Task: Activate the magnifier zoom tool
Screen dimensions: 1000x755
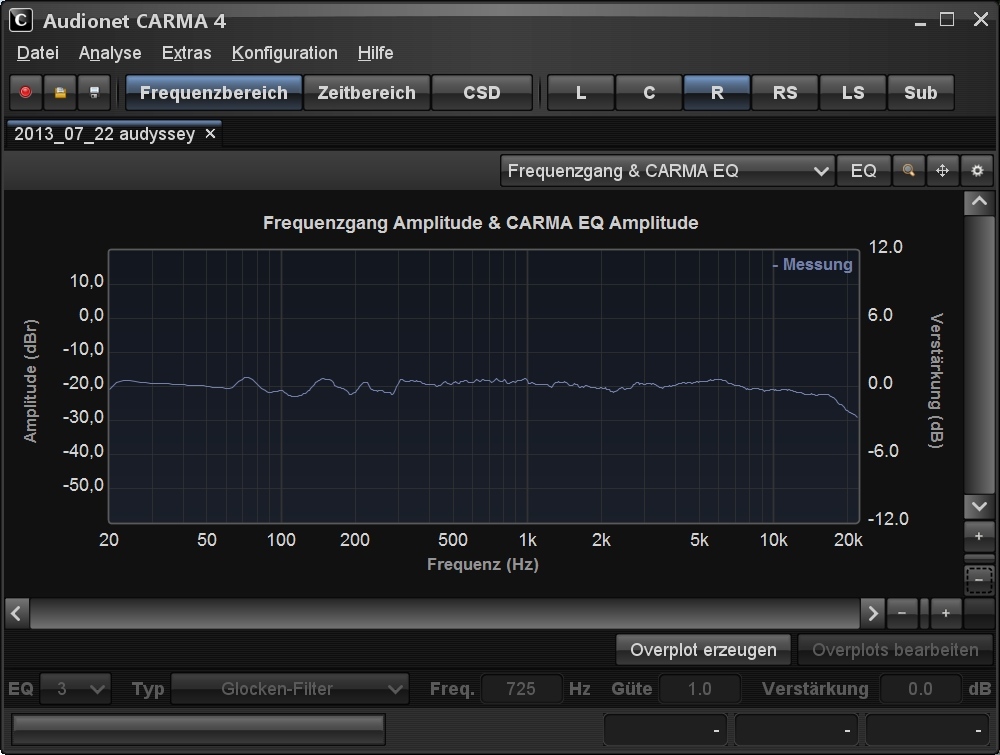Action: coord(908,171)
